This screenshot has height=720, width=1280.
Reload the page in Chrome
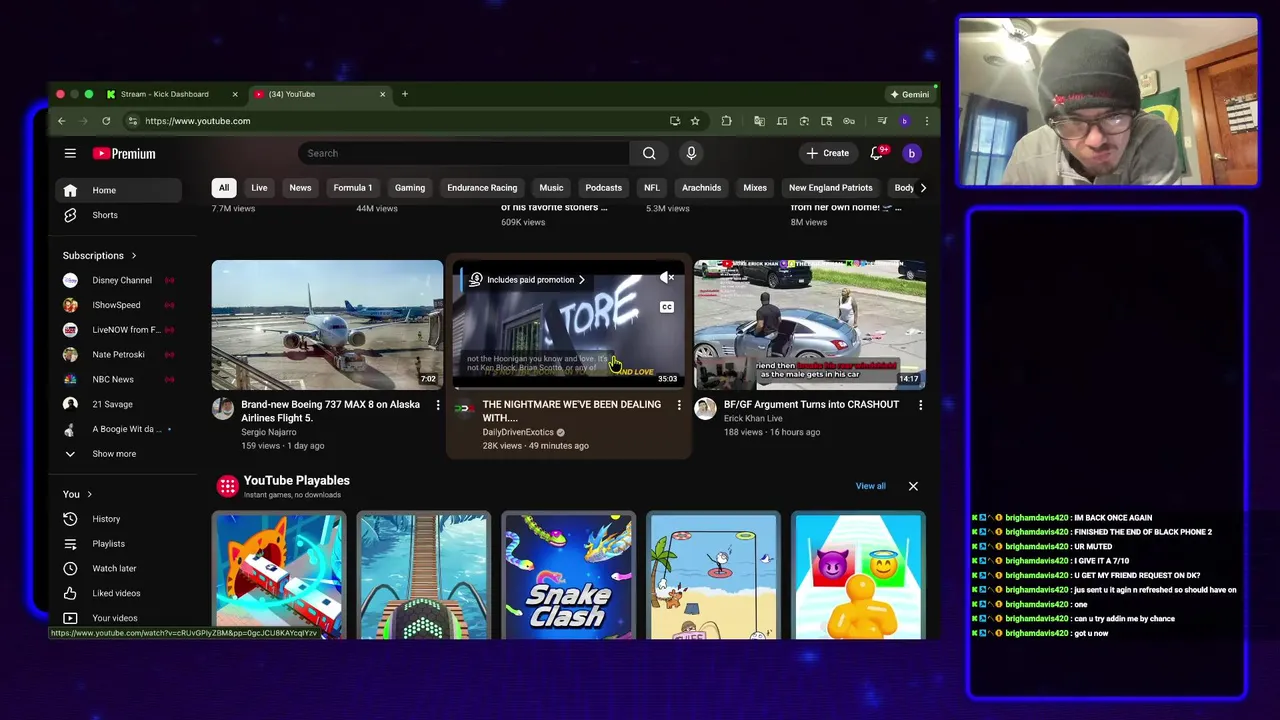[106, 121]
